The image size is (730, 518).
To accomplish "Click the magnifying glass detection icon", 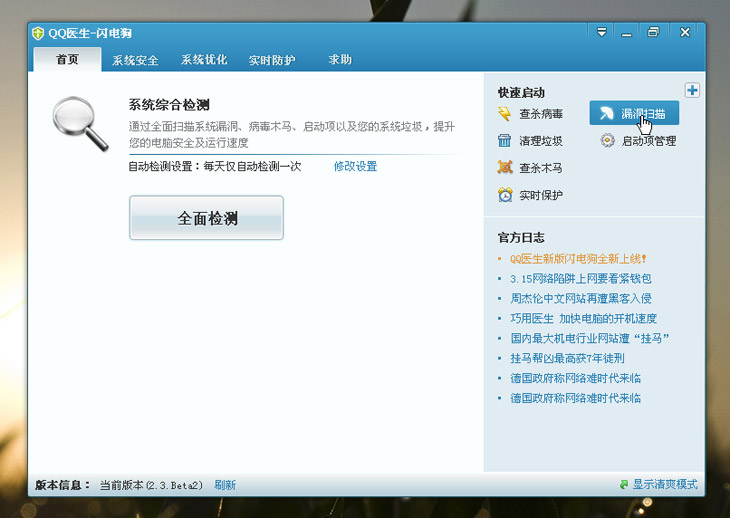I will pyautogui.click(x=80, y=123).
